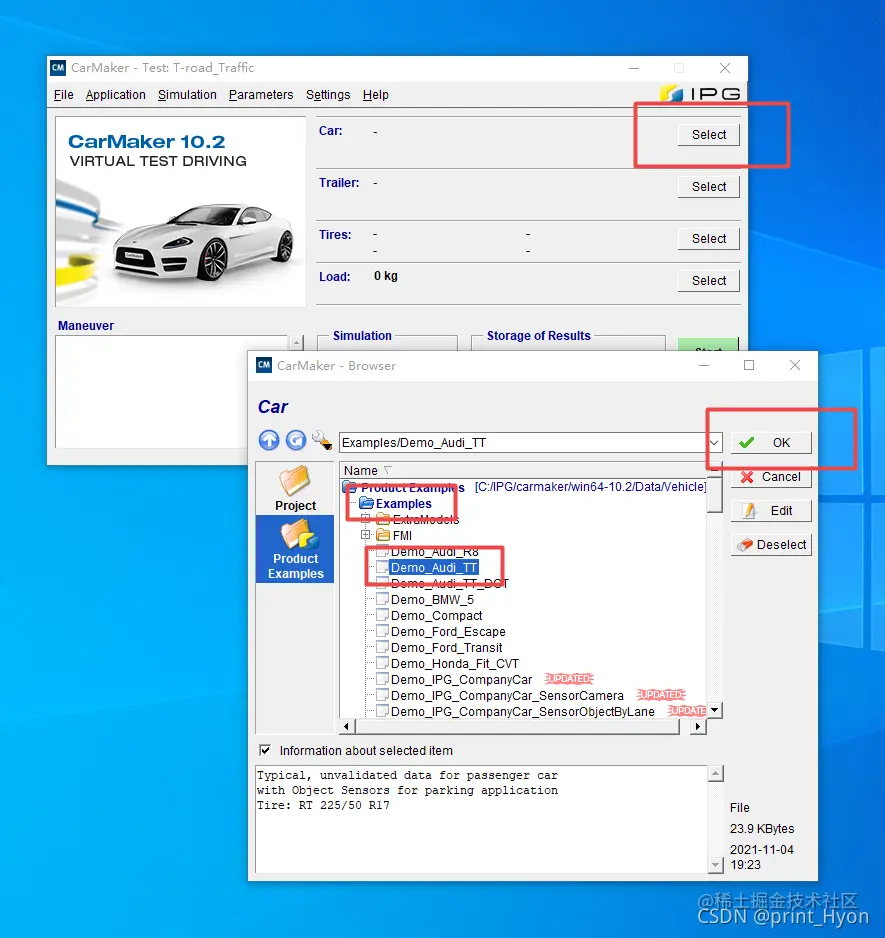Click the refresh icon in Browser toolbar

click(296, 441)
